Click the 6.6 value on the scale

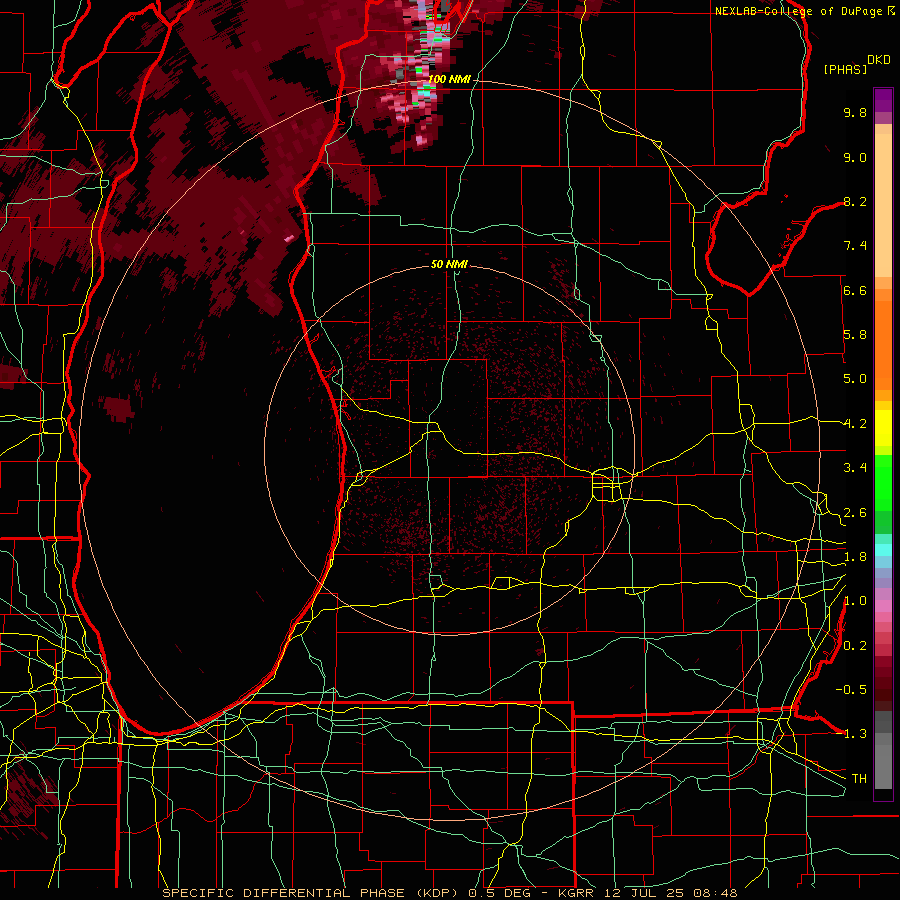[x=855, y=290]
